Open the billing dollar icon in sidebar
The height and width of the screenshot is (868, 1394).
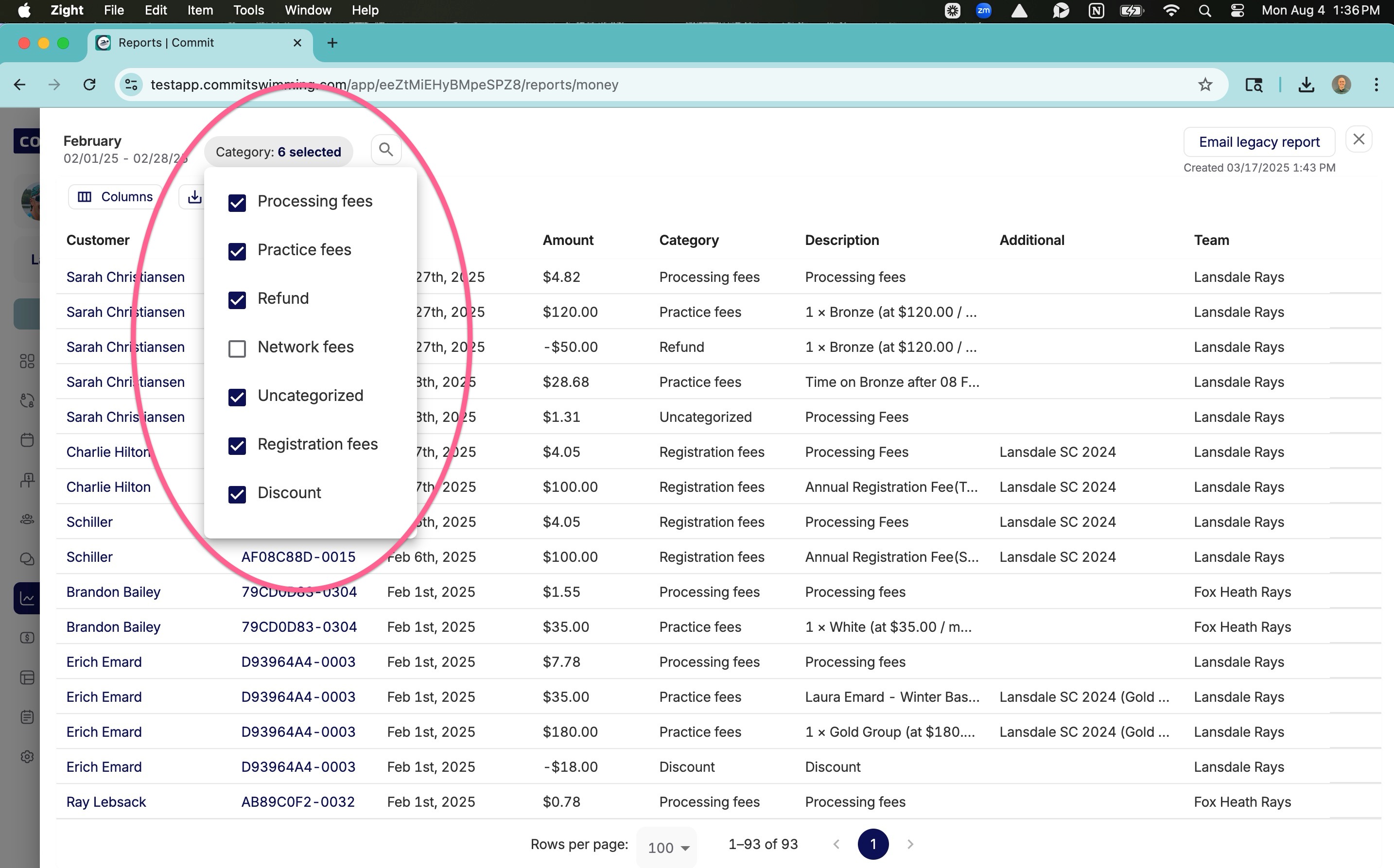point(27,638)
